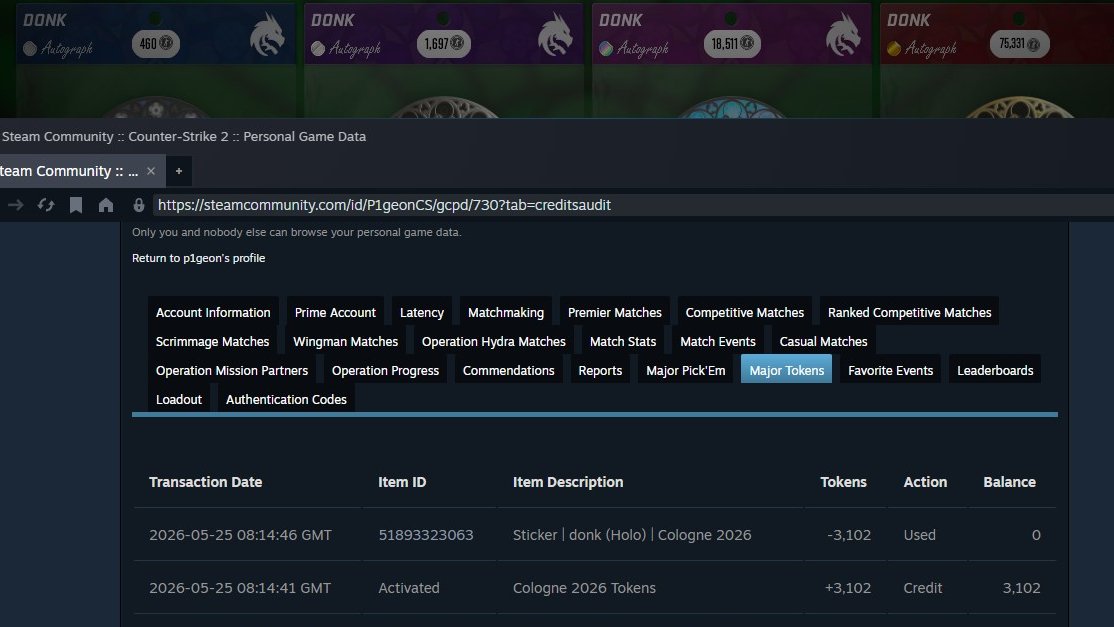This screenshot has height=627, width=1114.
Task: Close the Steam Community browser tab
Action: click(151, 171)
